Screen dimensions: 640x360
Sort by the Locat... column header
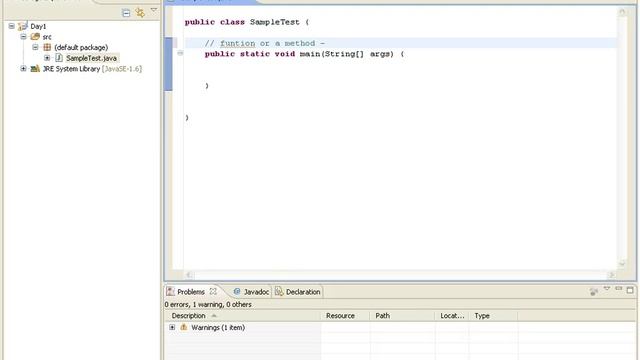pos(452,316)
